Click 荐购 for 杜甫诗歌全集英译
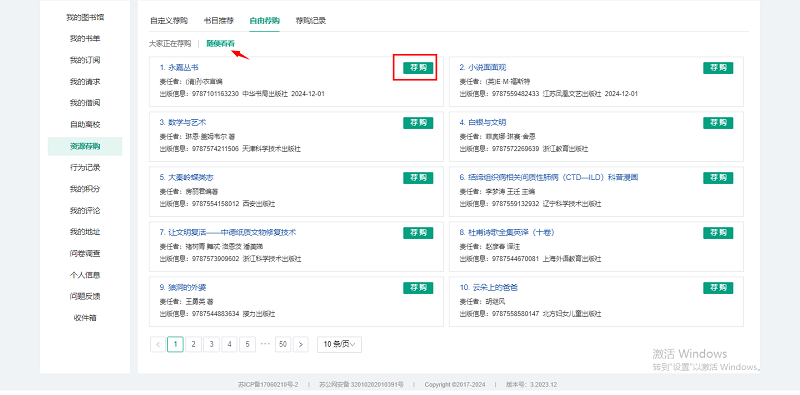 pos(718,233)
